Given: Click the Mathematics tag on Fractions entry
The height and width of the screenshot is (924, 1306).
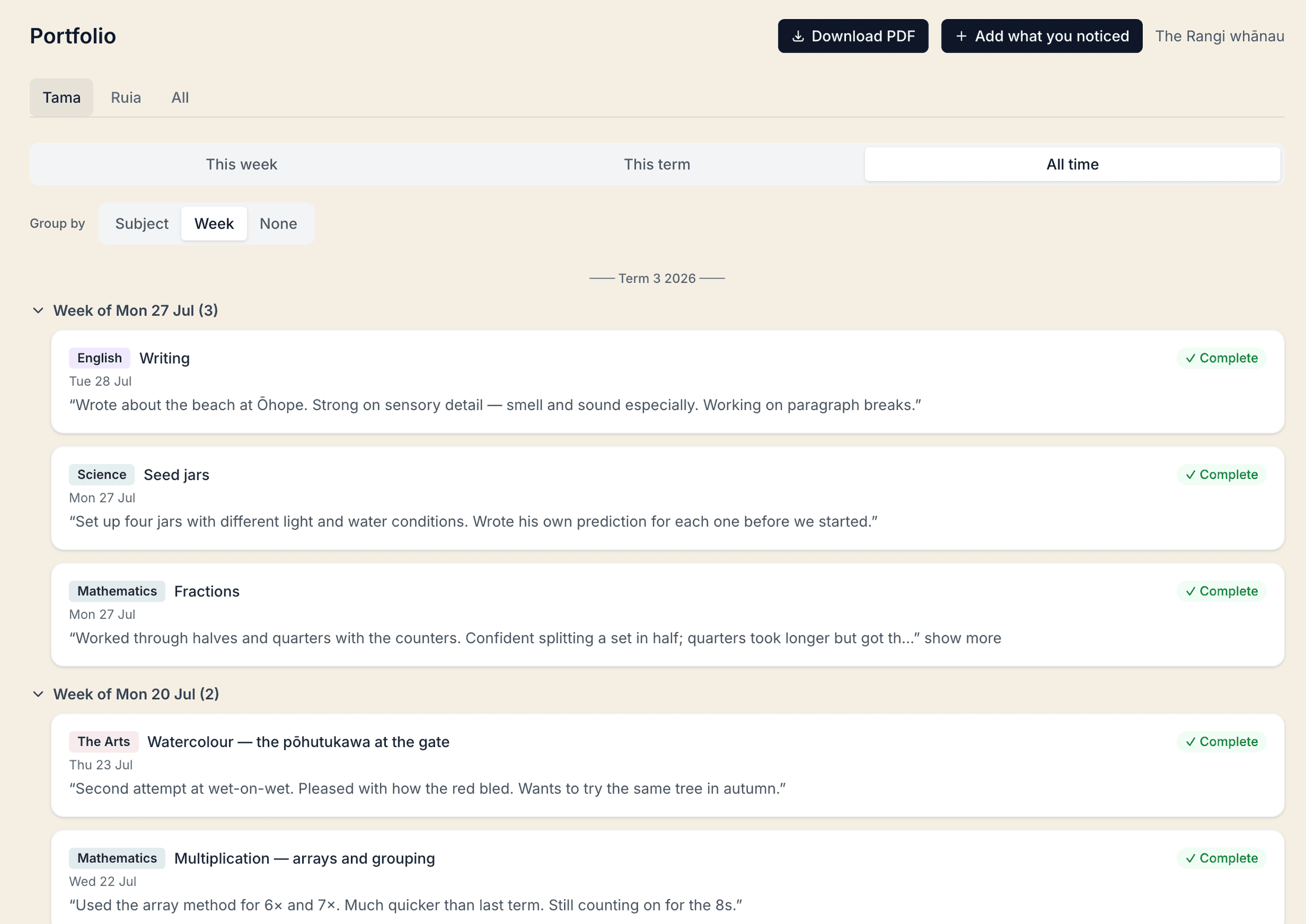Looking at the screenshot, I should coord(117,591).
